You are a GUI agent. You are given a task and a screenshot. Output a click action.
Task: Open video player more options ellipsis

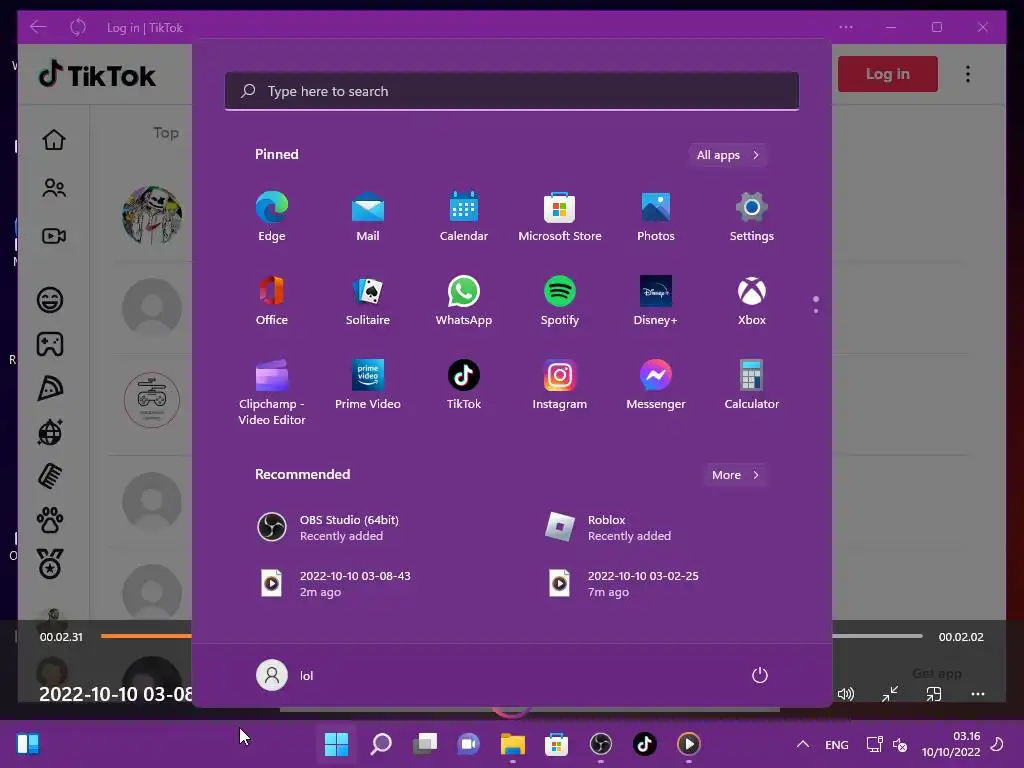pos(978,694)
